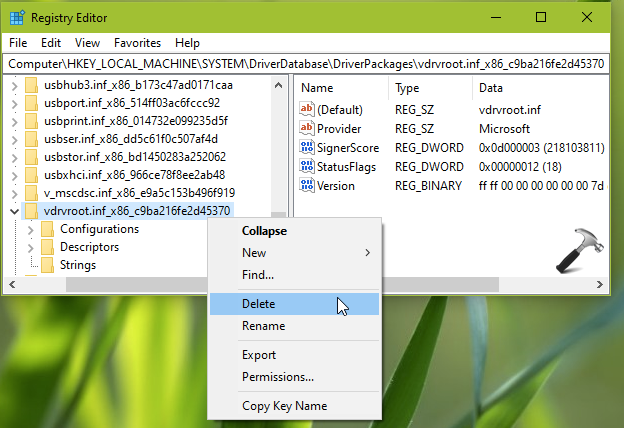Choose Delete from the context menu

click(258, 304)
